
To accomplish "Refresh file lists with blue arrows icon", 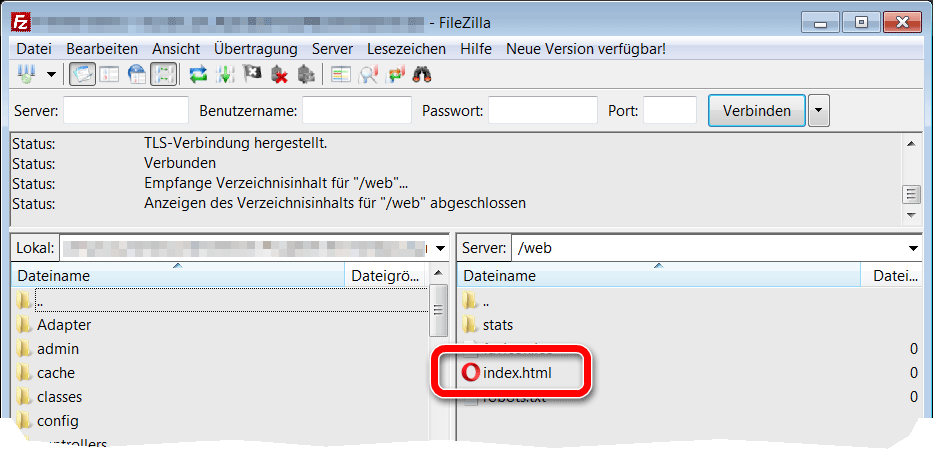I will [198, 75].
